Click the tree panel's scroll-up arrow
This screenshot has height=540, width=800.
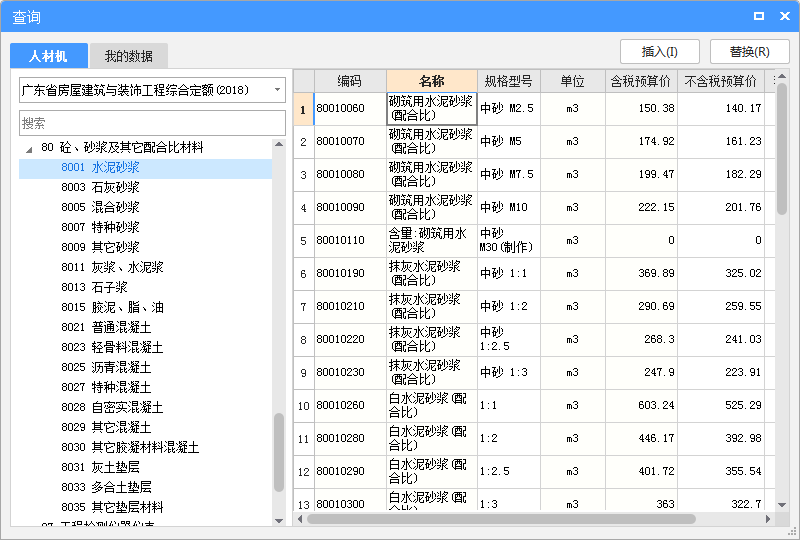tap(279, 144)
